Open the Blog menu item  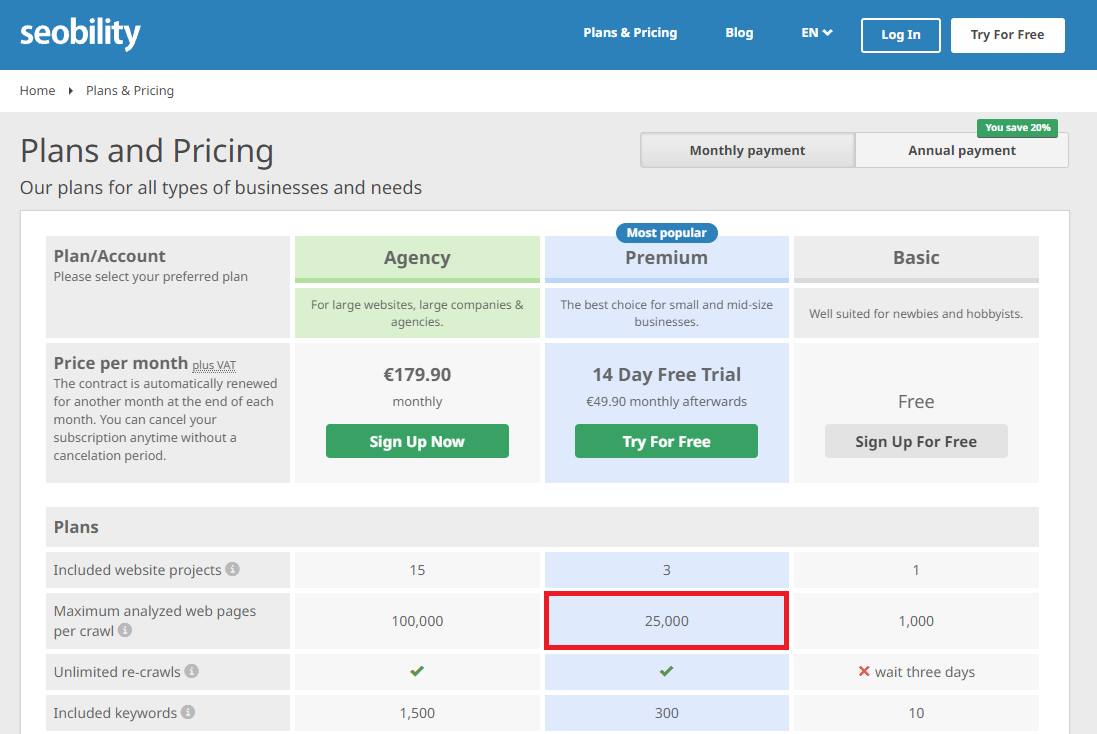[739, 32]
